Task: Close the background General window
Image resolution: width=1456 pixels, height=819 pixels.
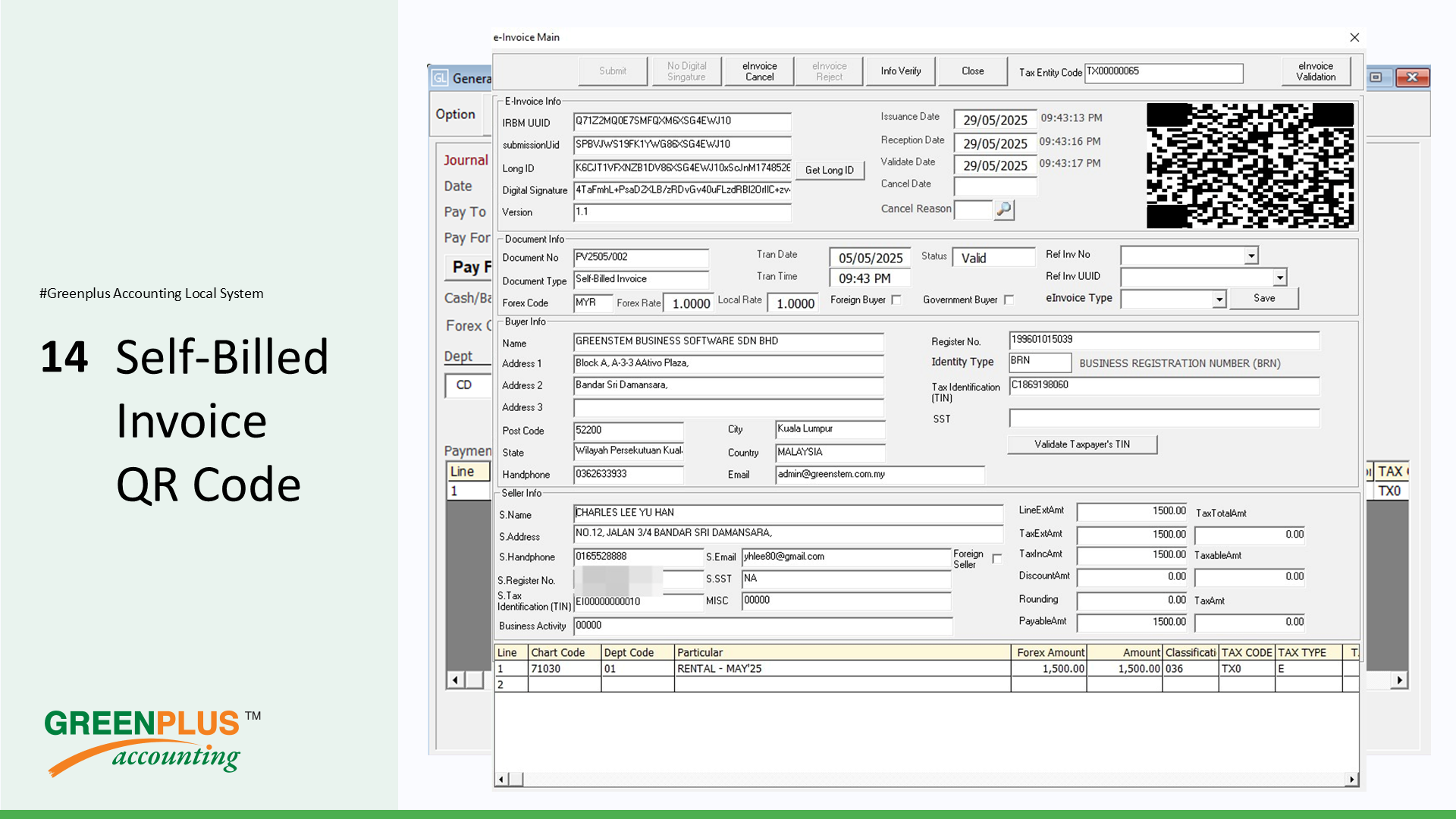Action: coord(1412,77)
